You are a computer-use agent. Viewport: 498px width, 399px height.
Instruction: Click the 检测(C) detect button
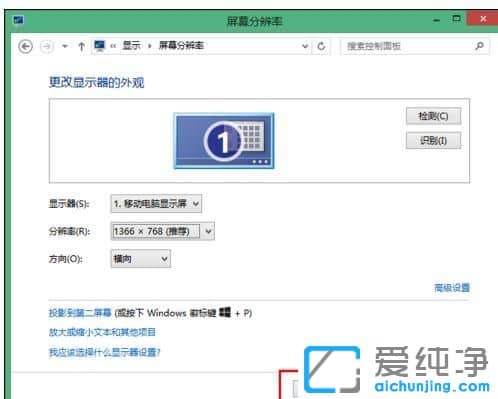coord(433,116)
